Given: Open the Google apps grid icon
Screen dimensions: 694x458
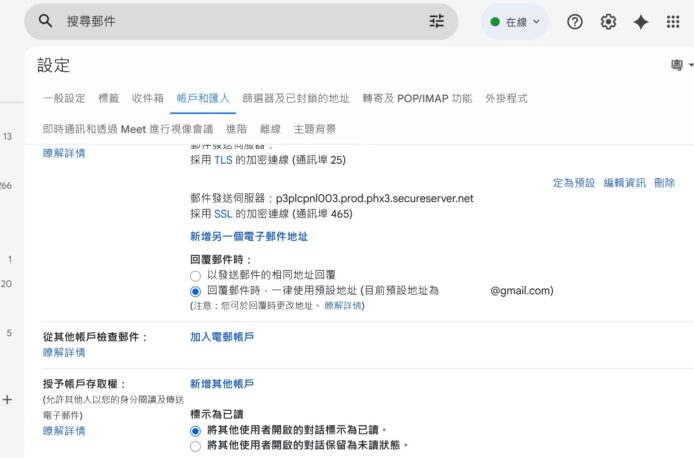Looking at the screenshot, I should click(x=673, y=22).
